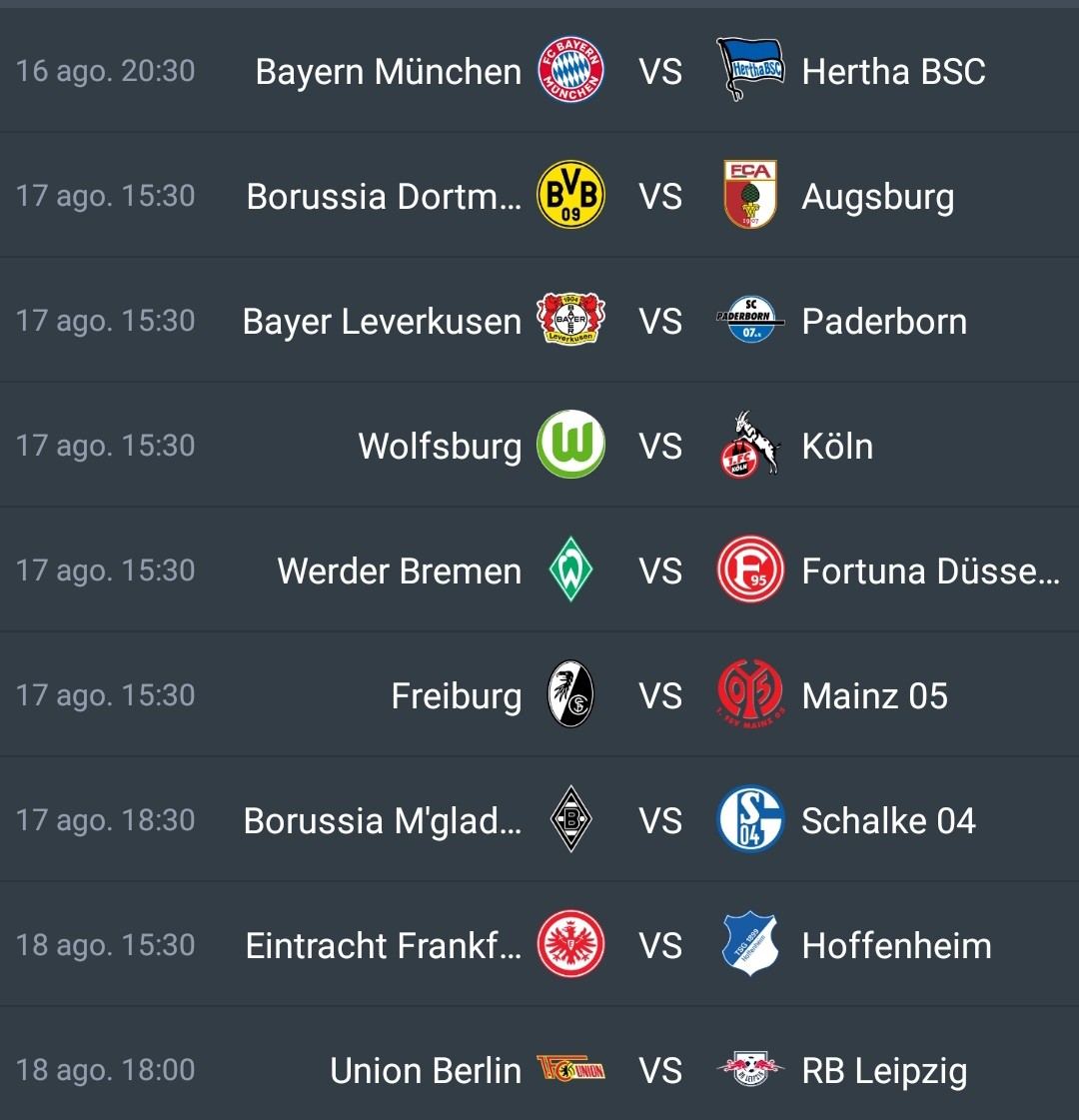Image resolution: width=1079 pixels, height=1120 pixels.
Task: Click the Fortuna Düsseldorf F95 badge
Action: coord(749,569)
